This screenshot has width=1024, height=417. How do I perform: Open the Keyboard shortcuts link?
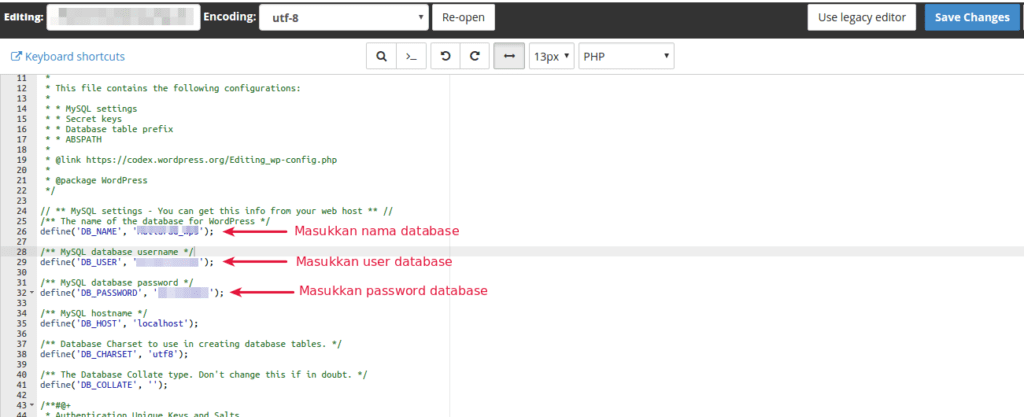point(74,57)
